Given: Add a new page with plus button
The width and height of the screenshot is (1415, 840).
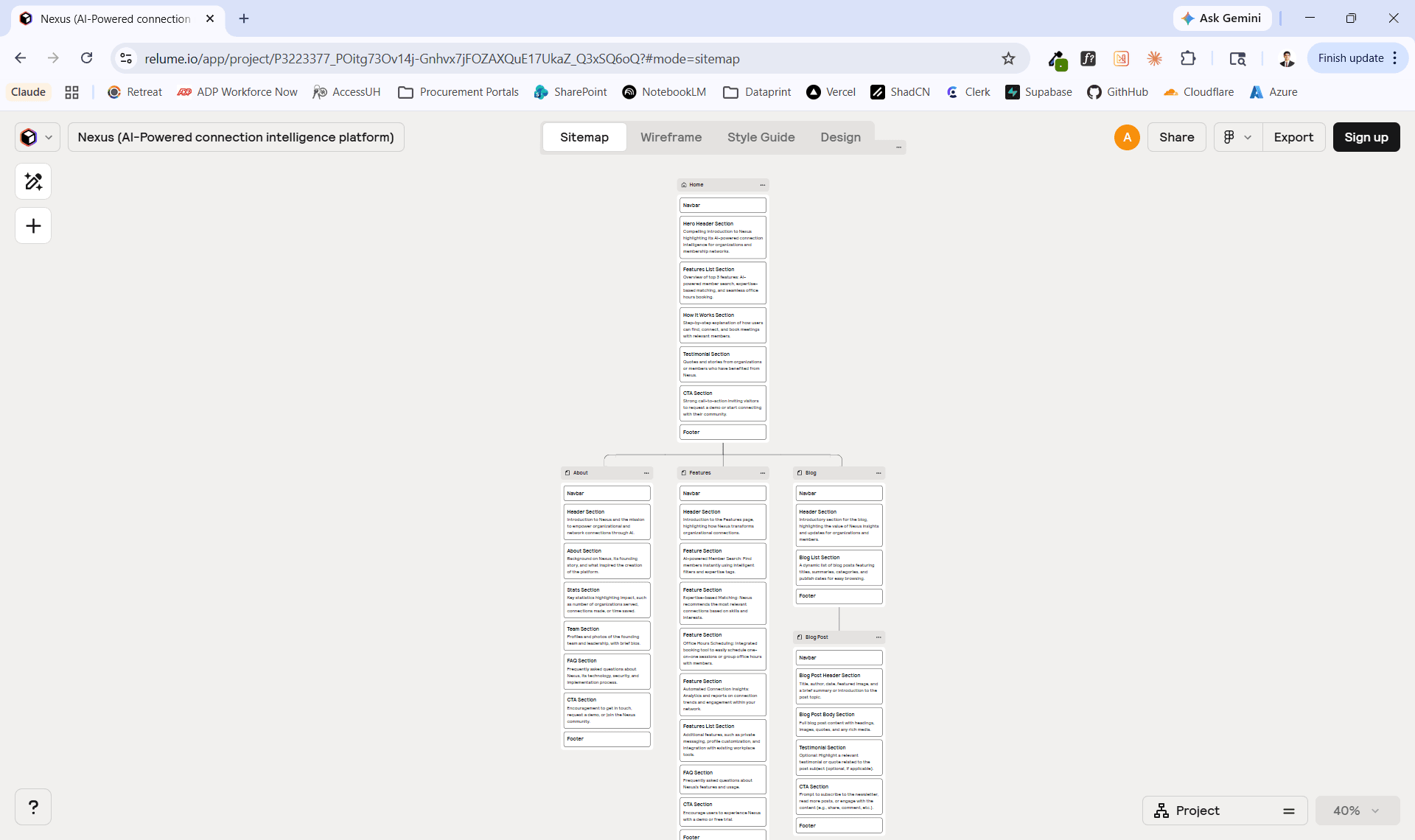Looking at the screenshot, I should click(33, 225).
